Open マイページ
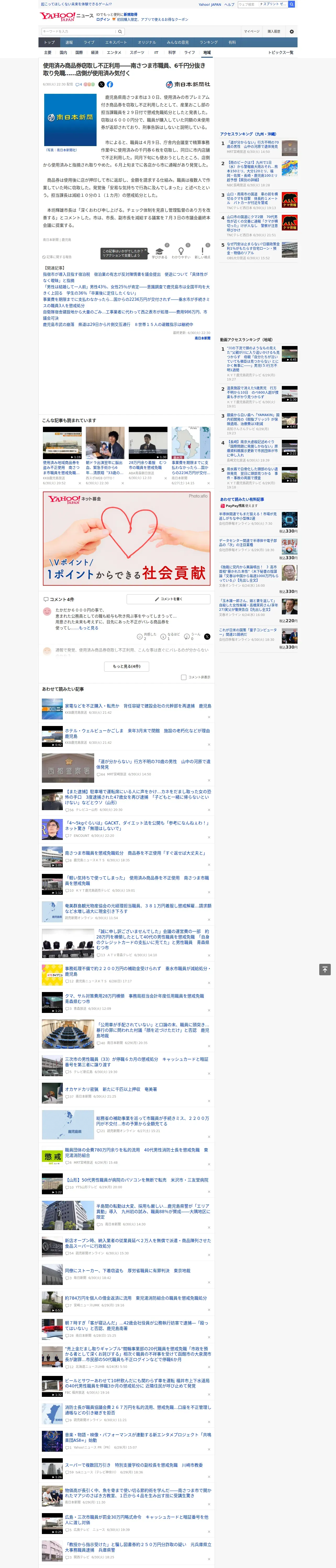336x1568 pixels. (x=252, y=32)
